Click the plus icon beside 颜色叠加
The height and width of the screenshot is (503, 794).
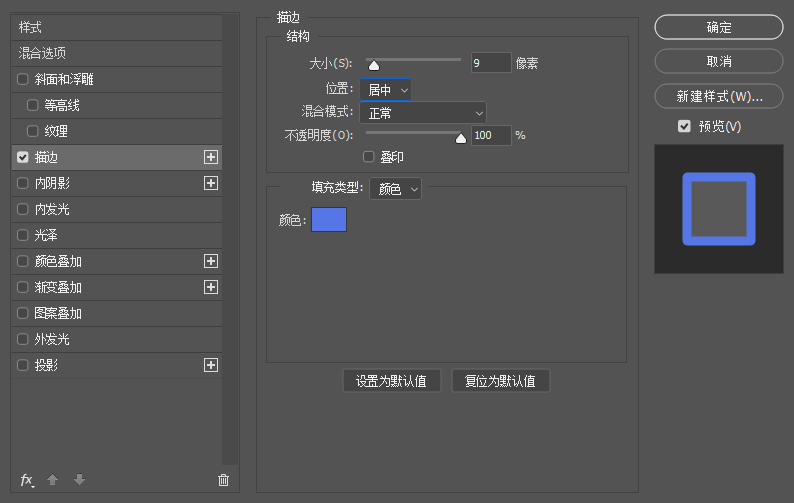(211, 261)
